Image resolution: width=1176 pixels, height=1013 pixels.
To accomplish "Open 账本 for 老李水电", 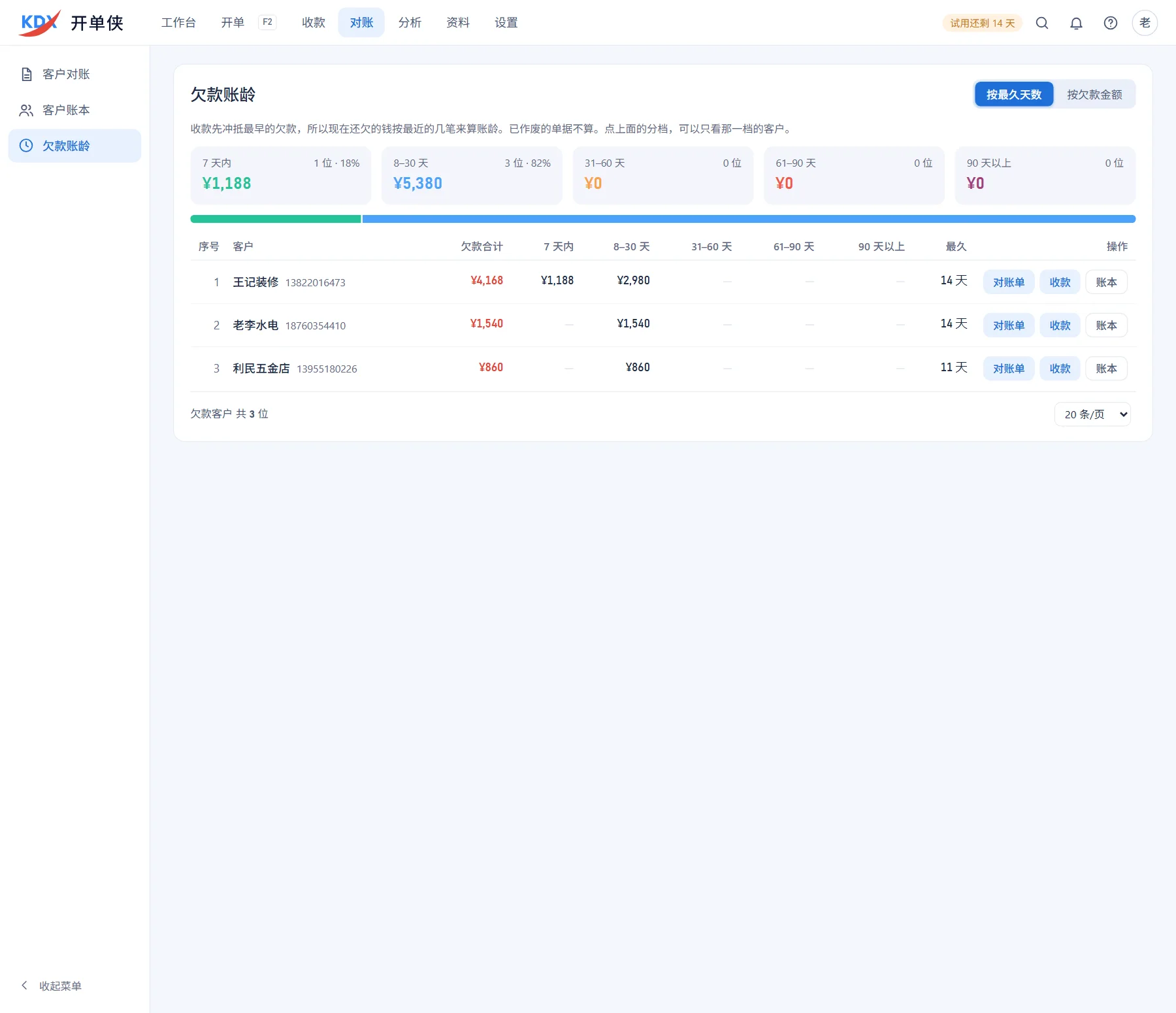I will [x=1106, y=325].
